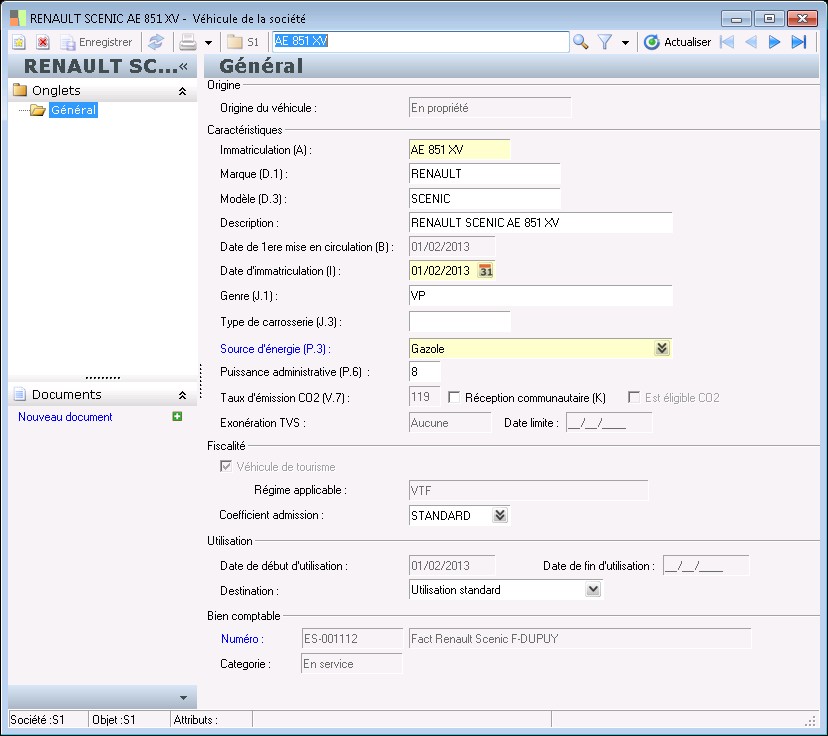Click the Puissance administrative field
The height and width of the screenshot is (736, 828).
(424, 372)
